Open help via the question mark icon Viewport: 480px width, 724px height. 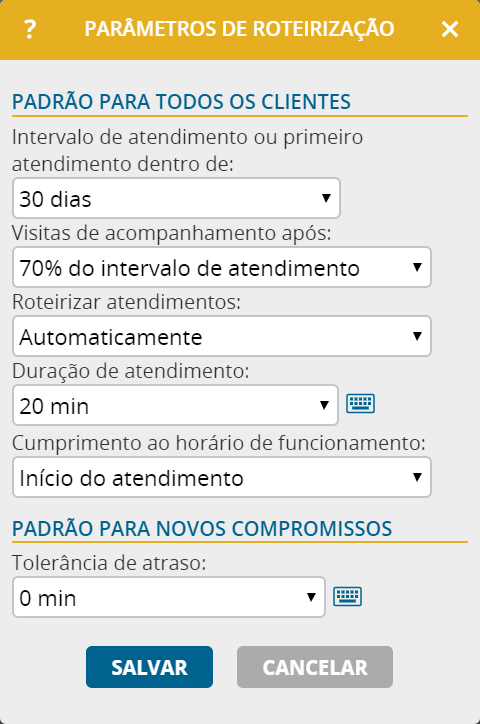coord(30,29)
